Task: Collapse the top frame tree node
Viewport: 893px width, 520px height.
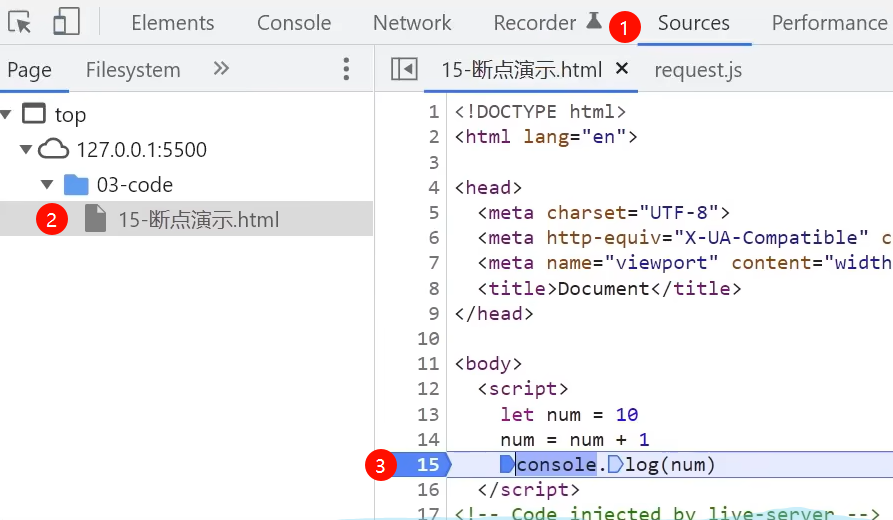Action: 6,115
